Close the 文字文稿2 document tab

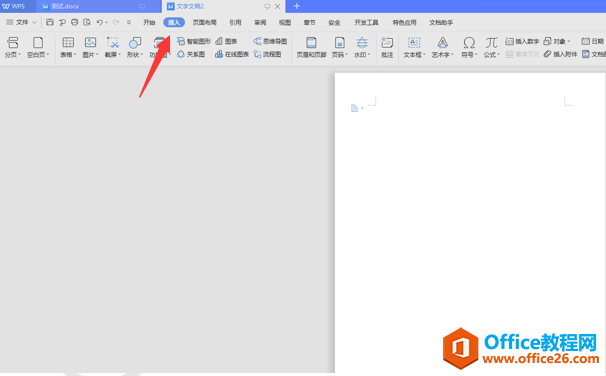(x=277, y=6)
